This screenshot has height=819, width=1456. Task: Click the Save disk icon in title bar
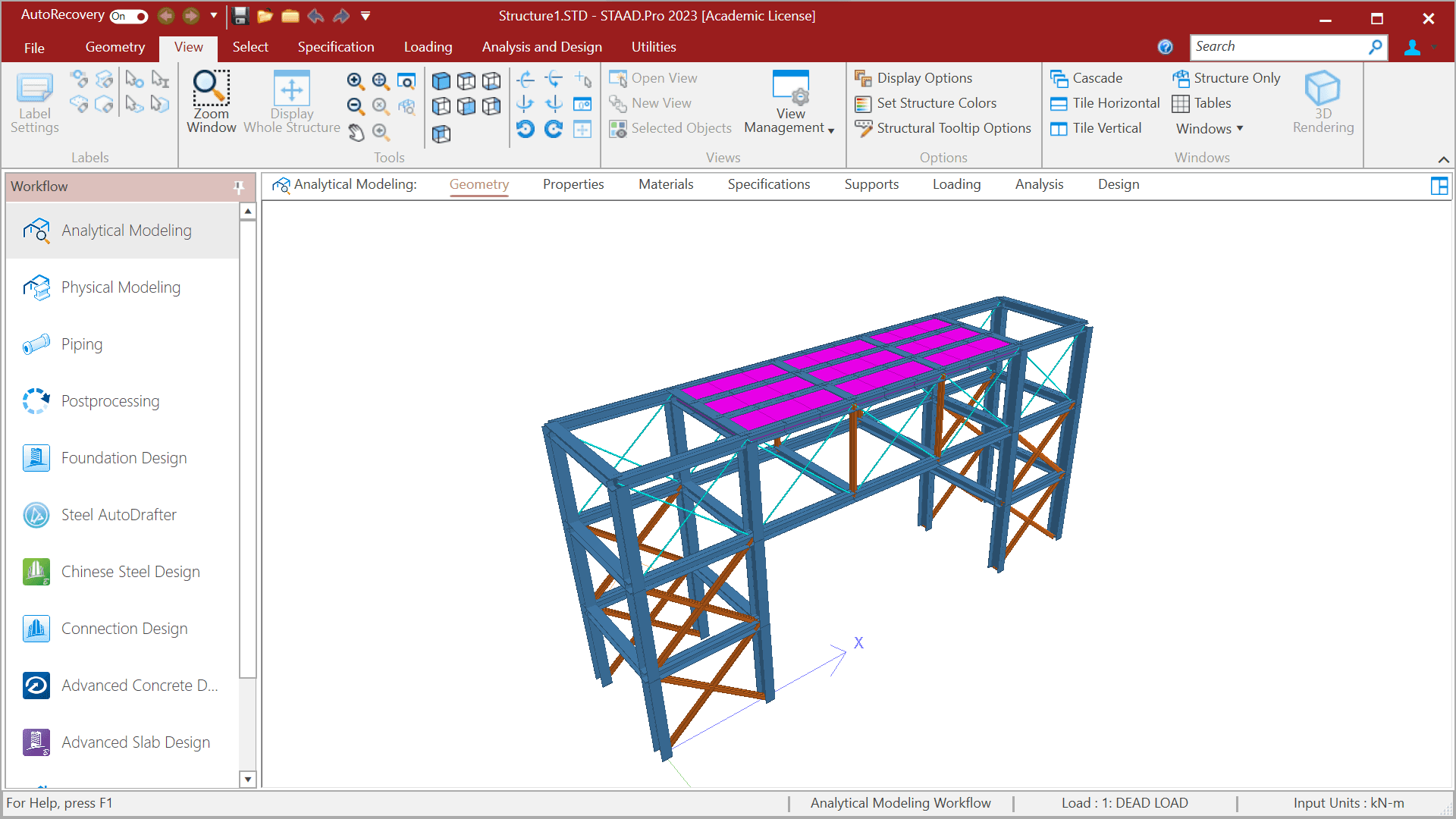(x=240, y=16)
